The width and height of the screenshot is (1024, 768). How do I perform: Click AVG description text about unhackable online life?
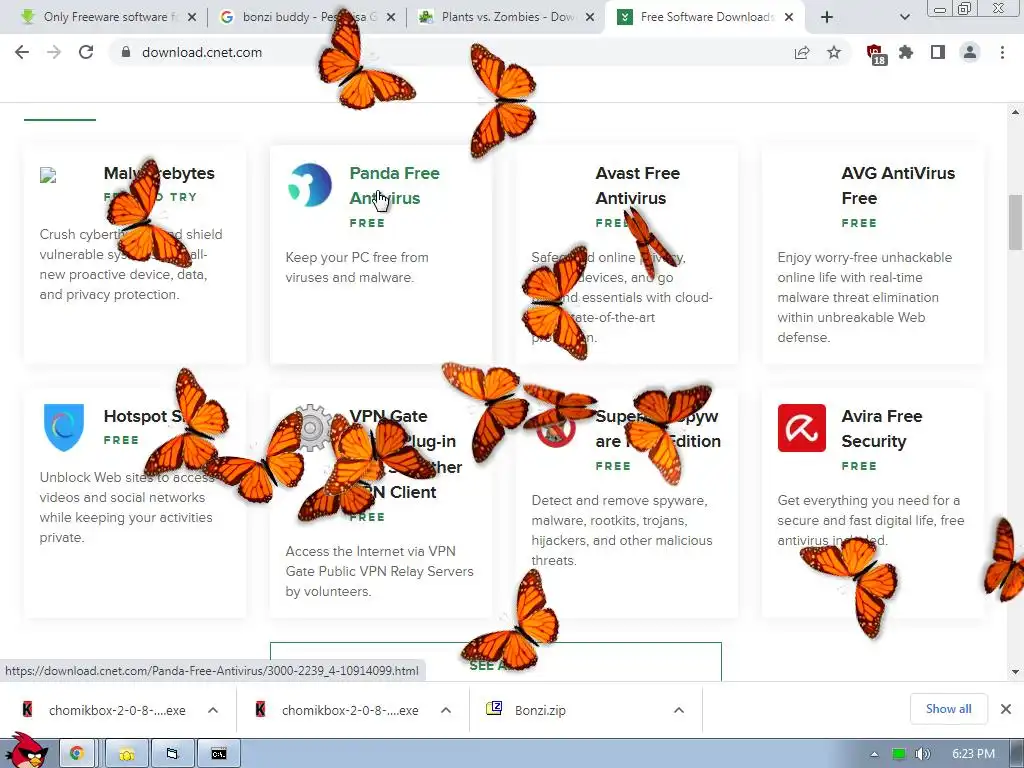tap(864, 297)
